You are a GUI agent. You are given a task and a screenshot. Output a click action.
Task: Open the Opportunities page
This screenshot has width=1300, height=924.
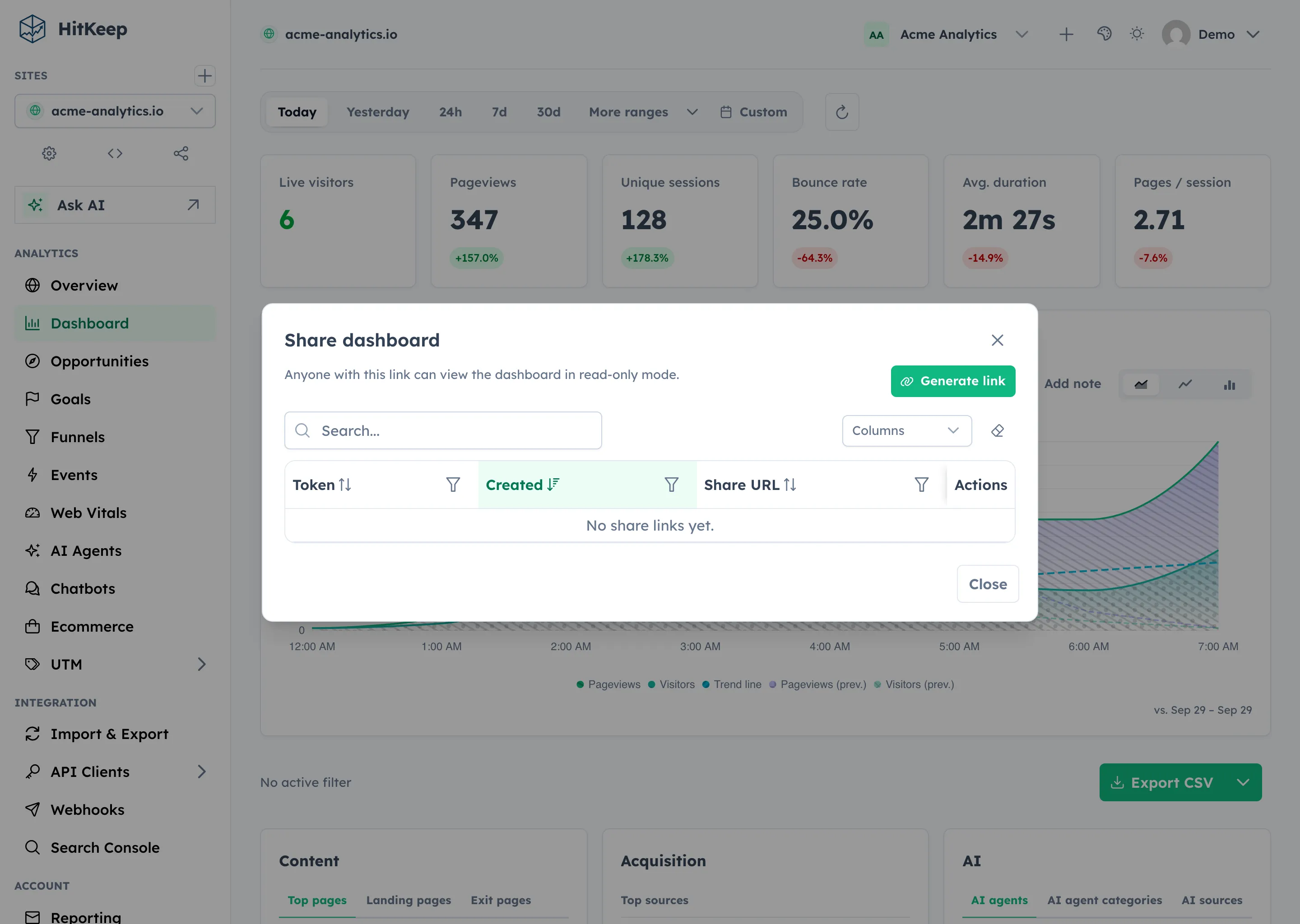pyautogui.click(x=115, y=361)
